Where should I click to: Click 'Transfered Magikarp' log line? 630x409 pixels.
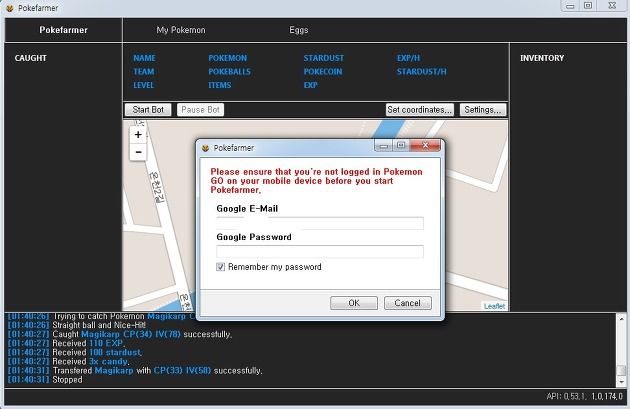point(135,370)
